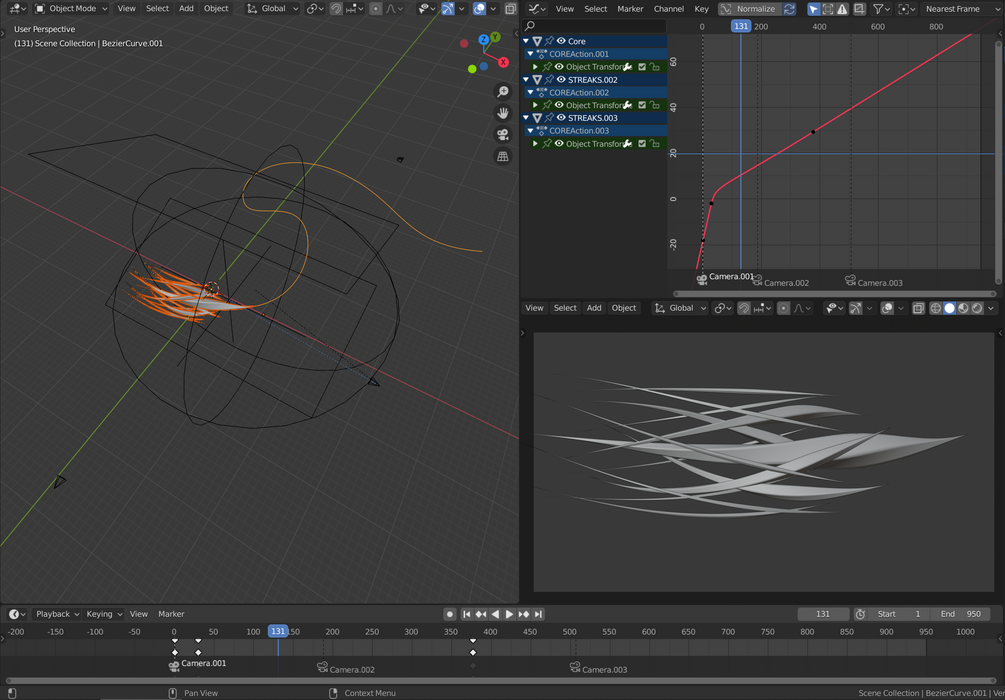Click the green Y axis gizmo ball

coord(495,37)
